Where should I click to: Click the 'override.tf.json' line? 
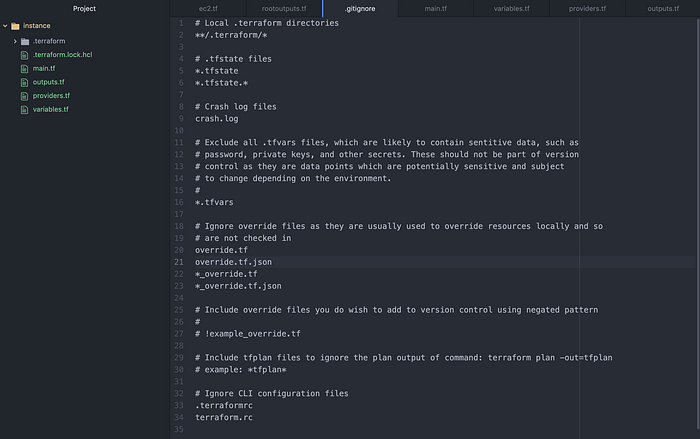233,262
